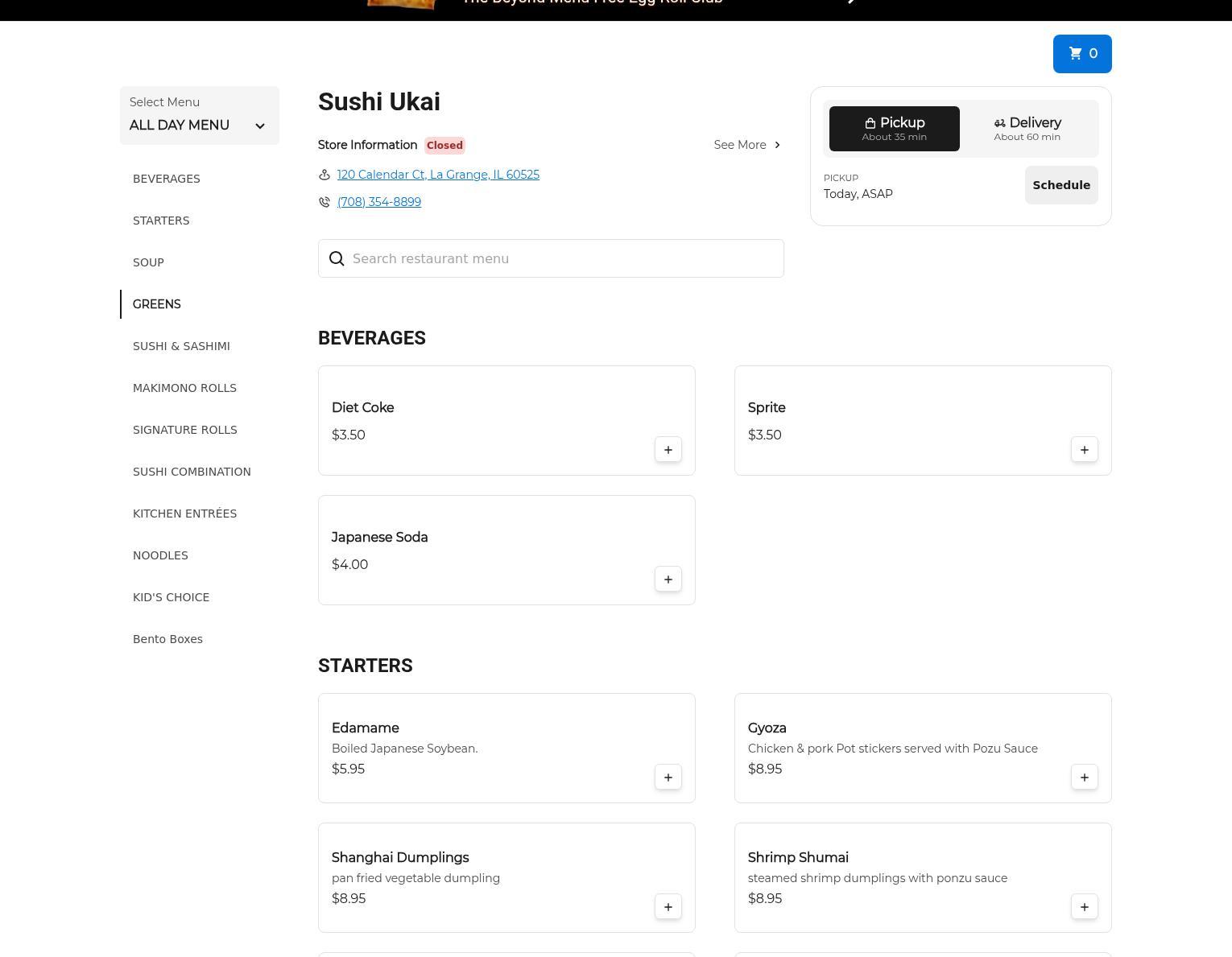Add Sprite using its plus button
This screenshot has height=957, width=1232.
1084,450
